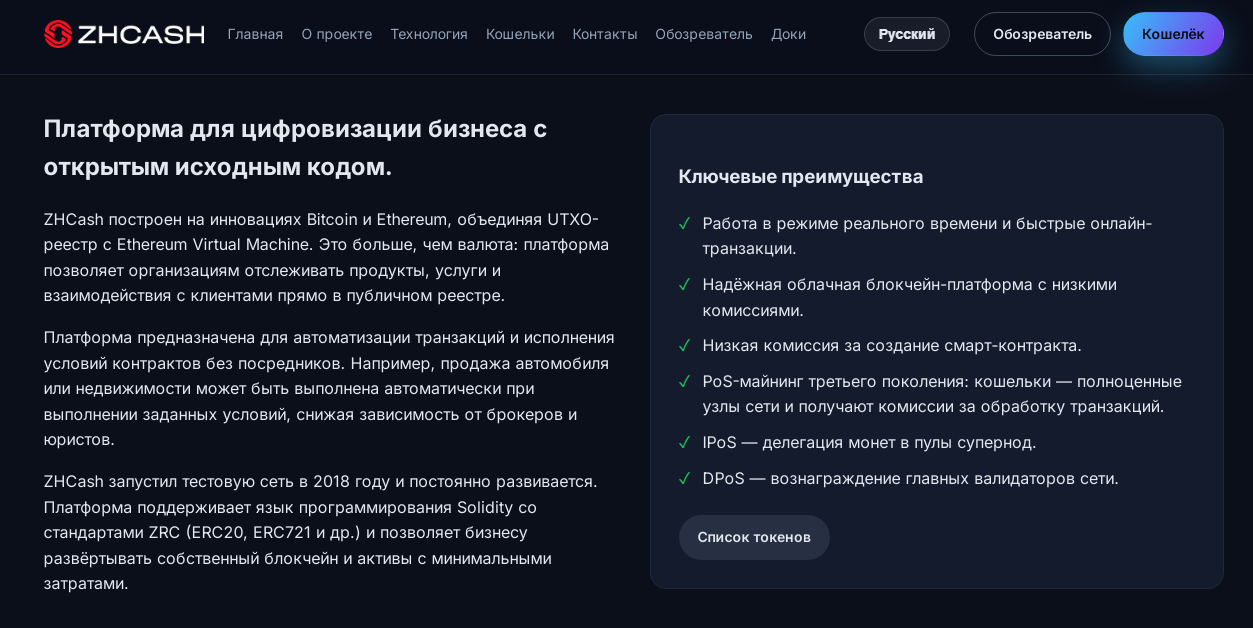Go to О проекте page
1253x628 pixels.
pyautogui.click(x=337, y=34)
